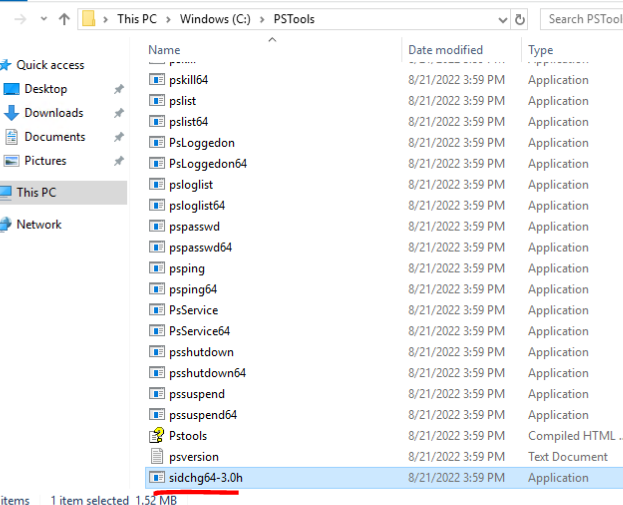Click the pssuspend64 application icon
Viewport: 623px width, 505px height.
[157, 414]
